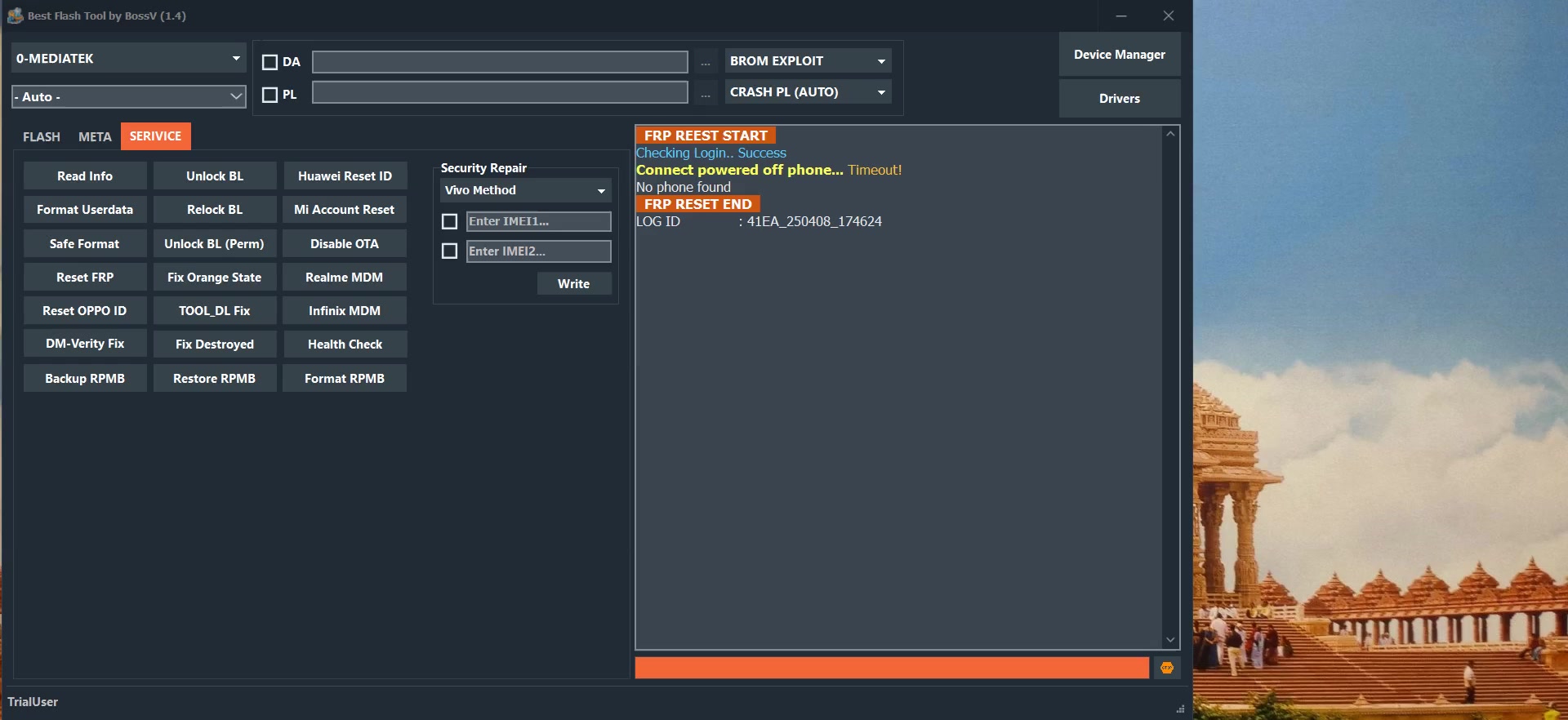The height and width of the screenshot is (720, 1568).
Task: Browse for PL file with ellipsis button
Action: 706,93
